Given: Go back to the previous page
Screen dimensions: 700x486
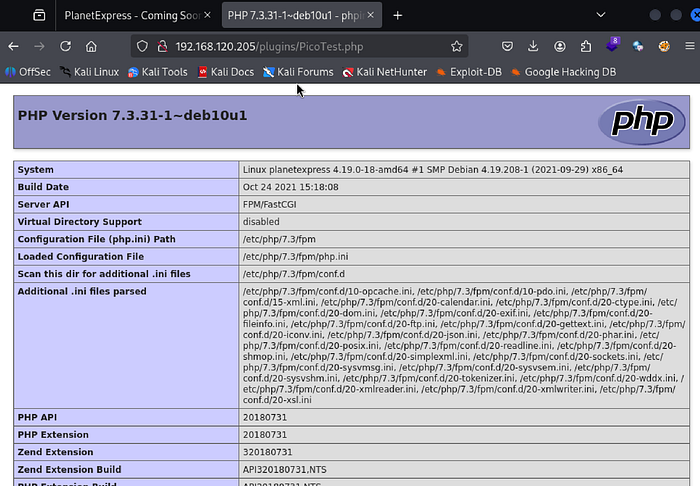Looking at the screenshot, I should (13, 46).
